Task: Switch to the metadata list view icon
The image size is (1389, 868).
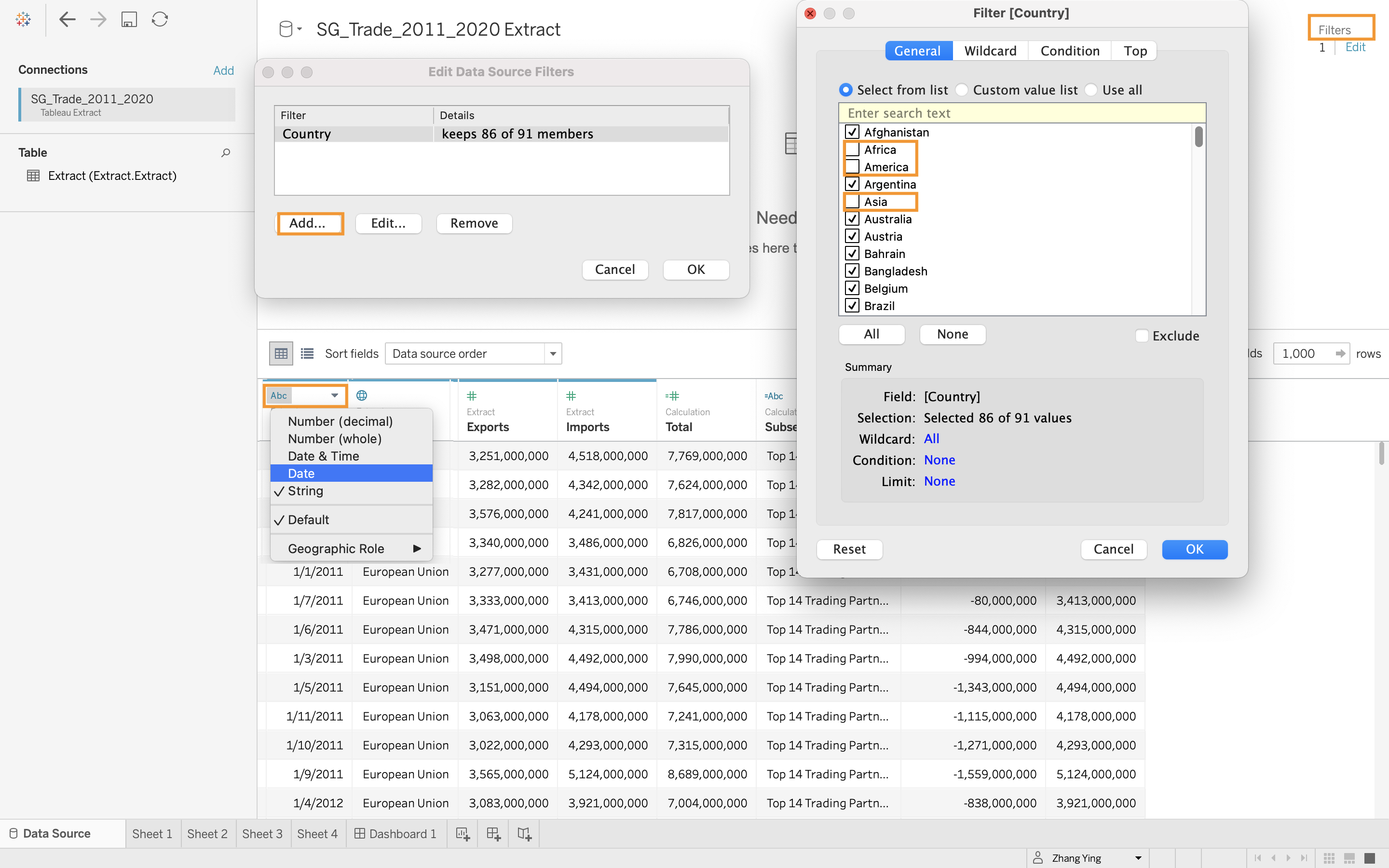Action: (x=307, y=353)
